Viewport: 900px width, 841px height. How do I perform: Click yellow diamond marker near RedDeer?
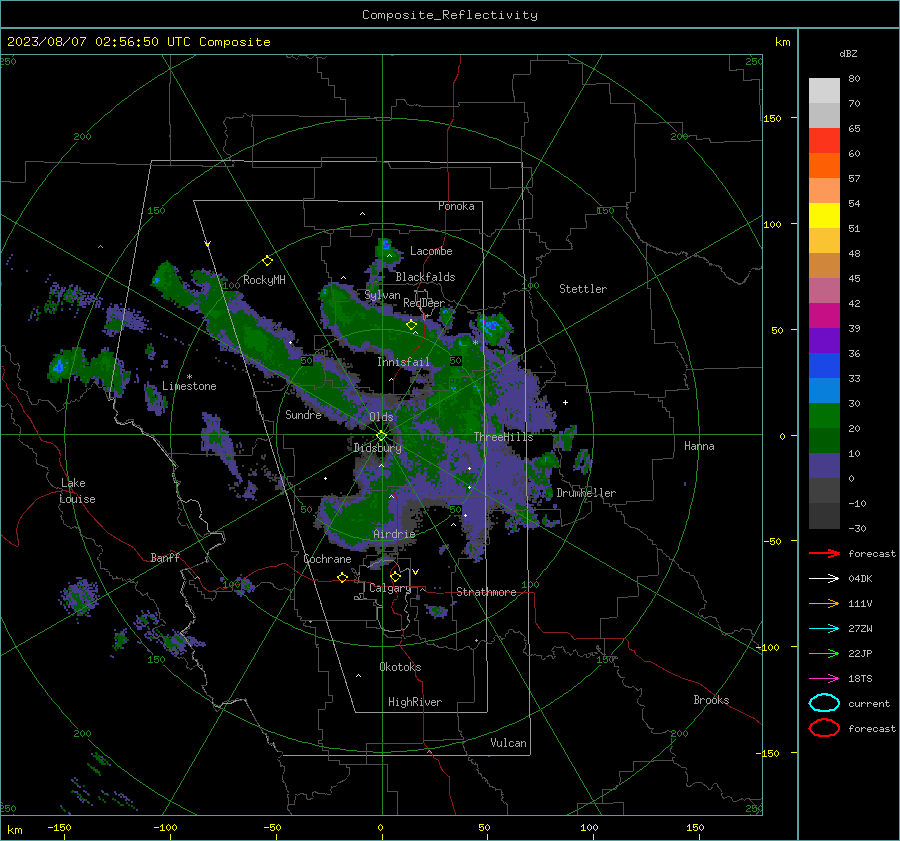coord(411,325)
